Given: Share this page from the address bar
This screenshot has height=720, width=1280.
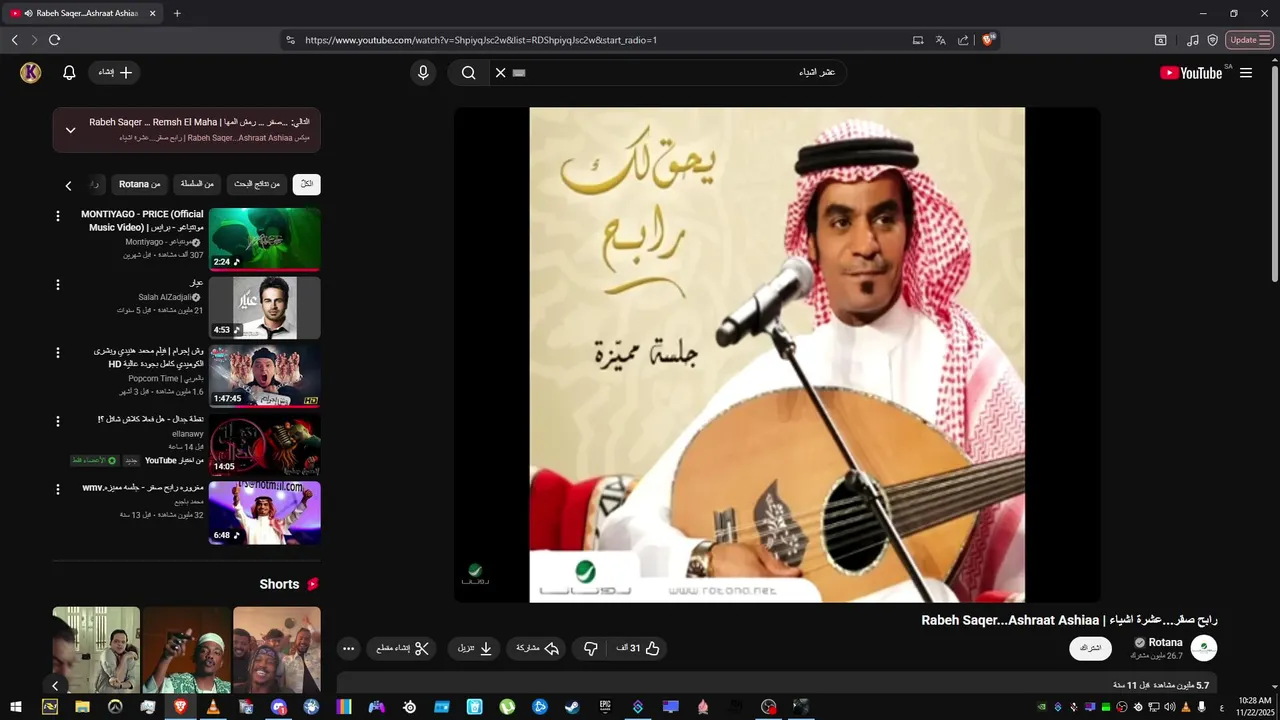Looking at the screenshot, I should 963,40.
